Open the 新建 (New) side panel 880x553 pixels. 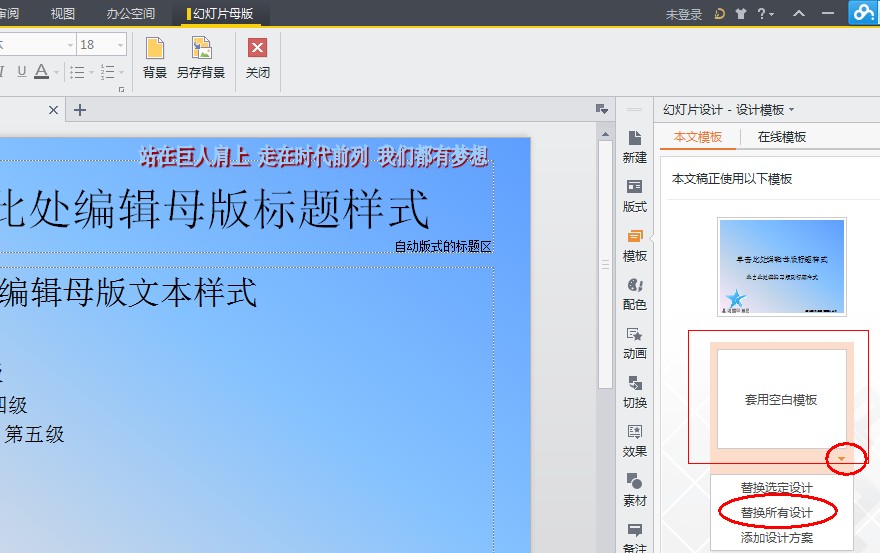coord(635,147)
